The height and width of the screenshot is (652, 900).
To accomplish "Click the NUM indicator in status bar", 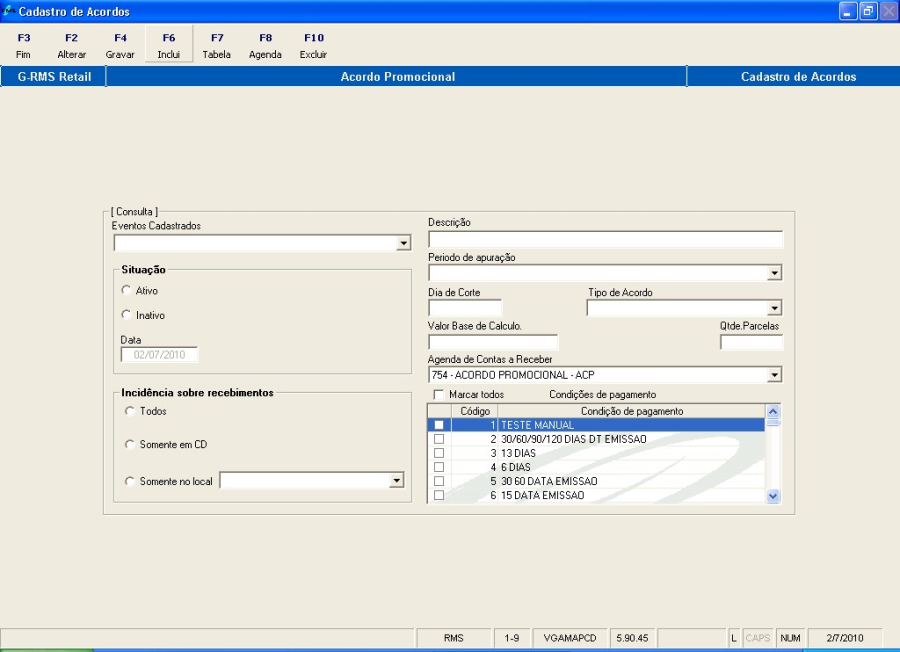I will (790, 638).
